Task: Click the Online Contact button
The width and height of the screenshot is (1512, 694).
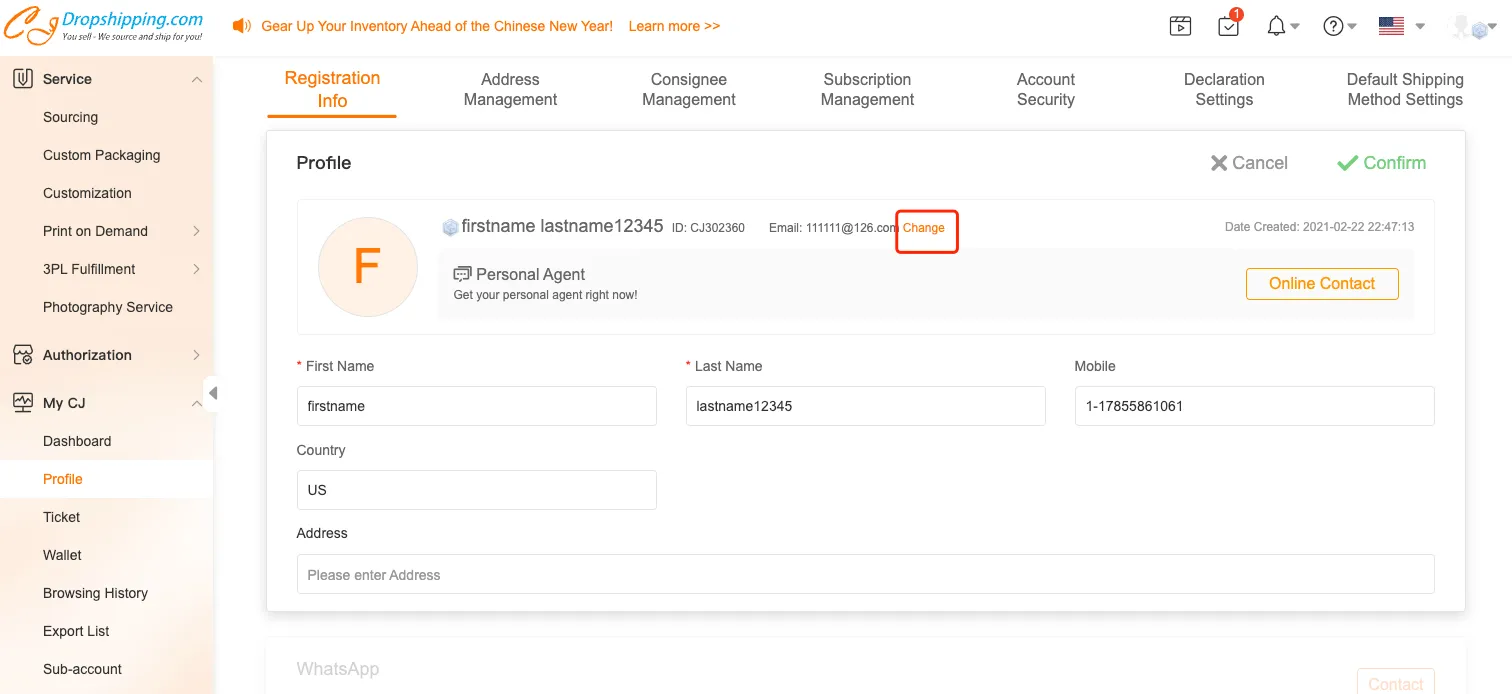Action: click(x=1321, y=284)
